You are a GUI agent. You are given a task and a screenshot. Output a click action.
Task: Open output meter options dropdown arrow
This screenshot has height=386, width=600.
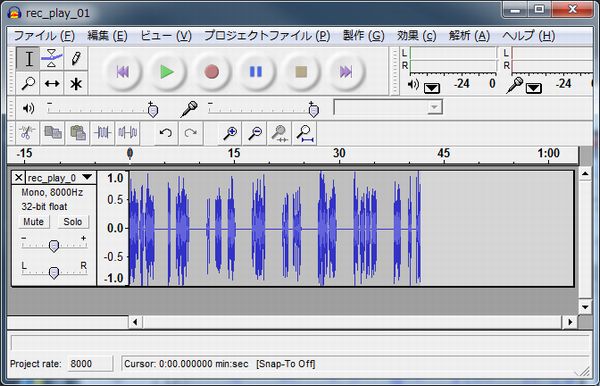pos(432,88)
